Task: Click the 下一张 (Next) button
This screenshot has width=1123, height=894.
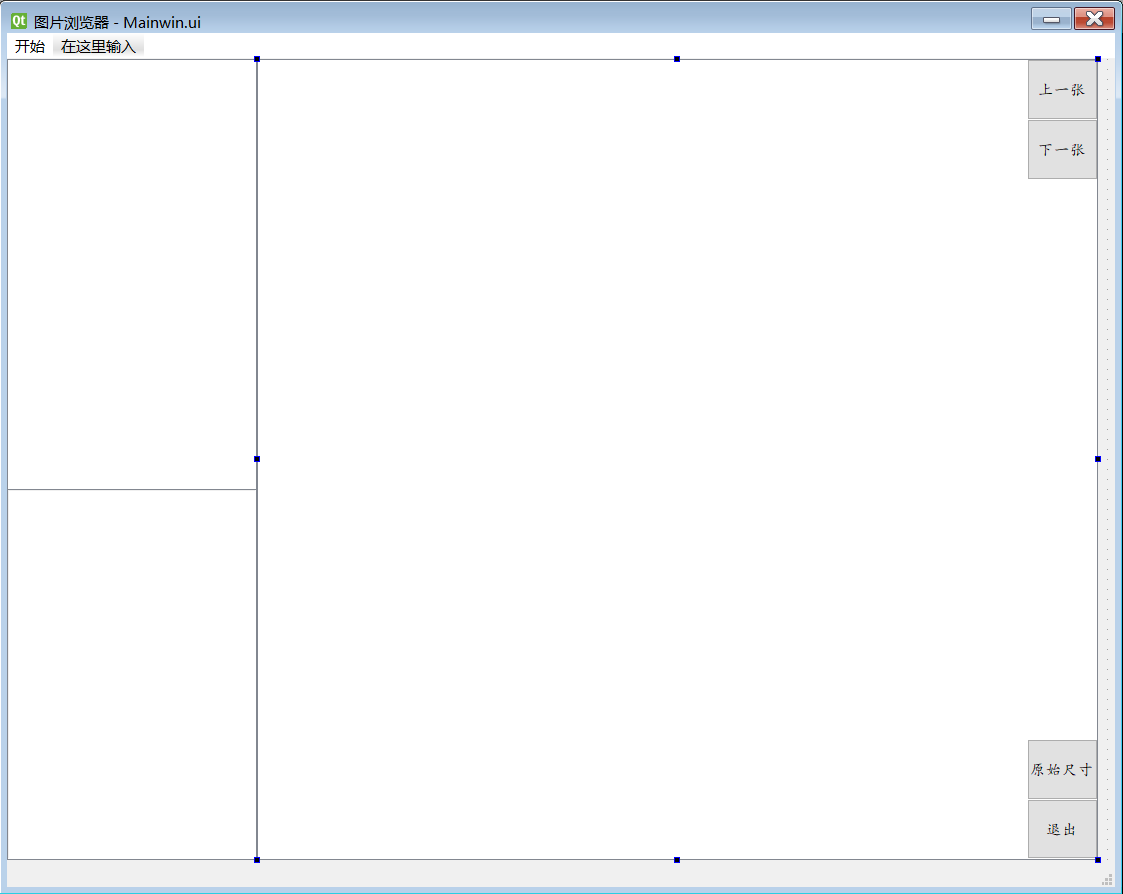Action: point(1062,149)
